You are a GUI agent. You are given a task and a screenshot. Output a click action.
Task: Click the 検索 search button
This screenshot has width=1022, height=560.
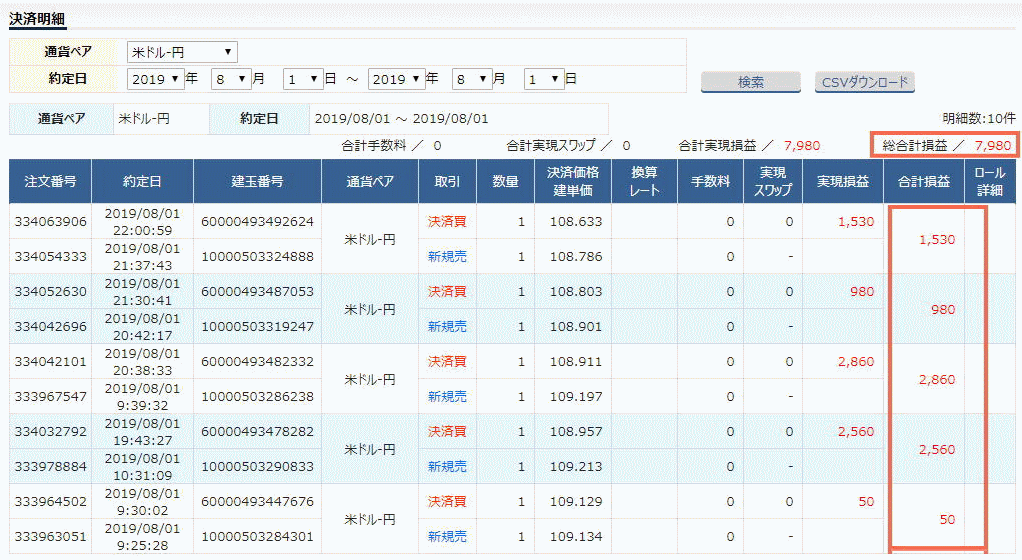tap(750, 82)
